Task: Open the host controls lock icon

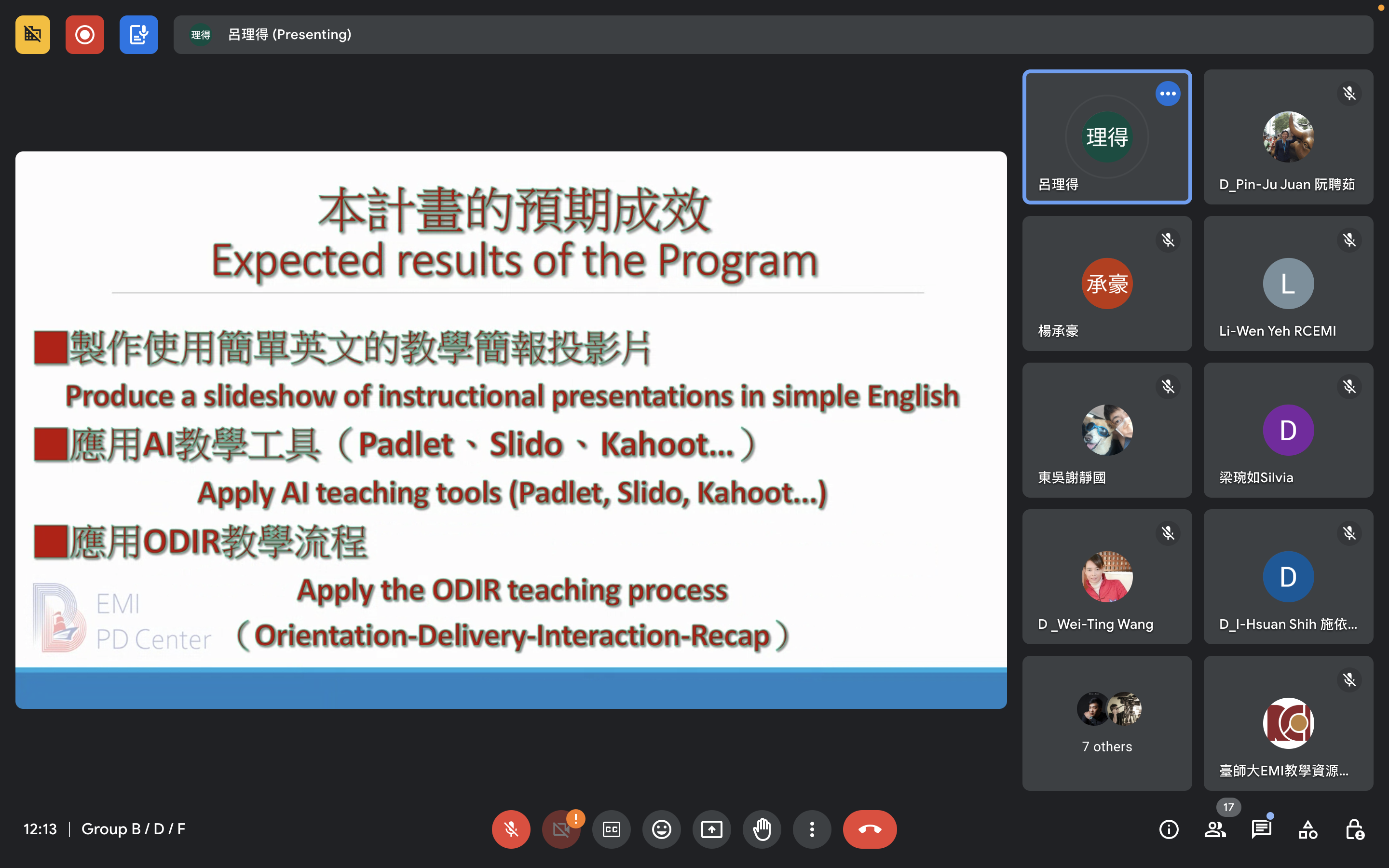Action: tap(1355, 829)
